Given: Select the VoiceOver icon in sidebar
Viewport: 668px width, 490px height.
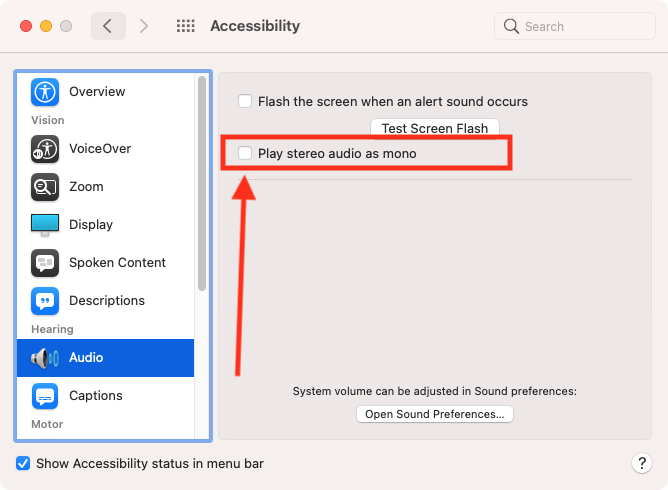Looking at the screenshot, I should point(45,149).
